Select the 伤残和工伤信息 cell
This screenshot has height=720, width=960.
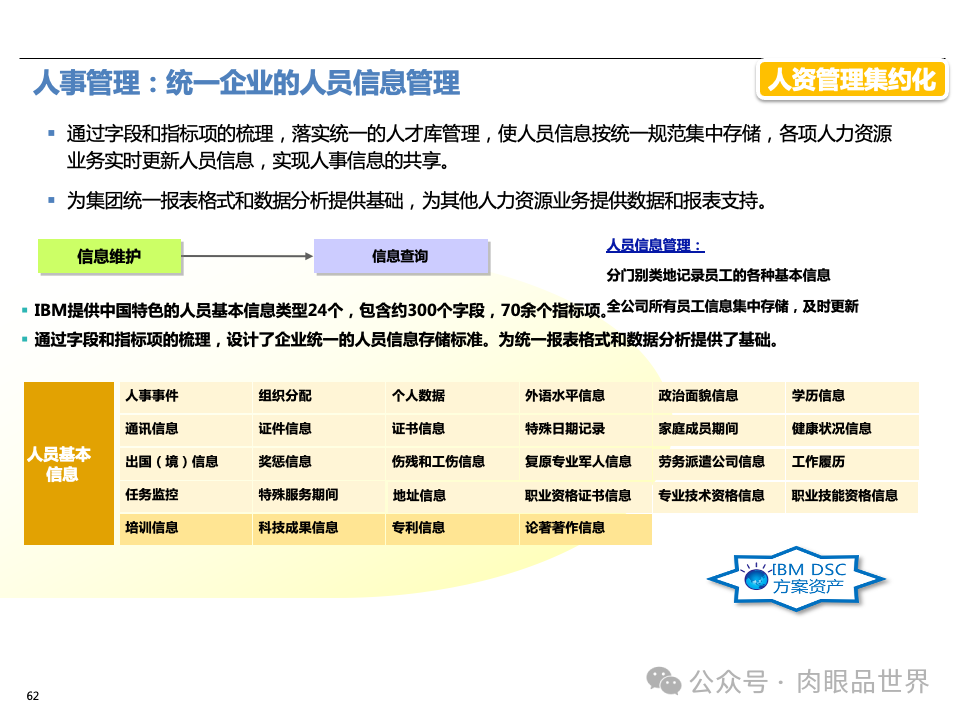[x=452, y=463]
